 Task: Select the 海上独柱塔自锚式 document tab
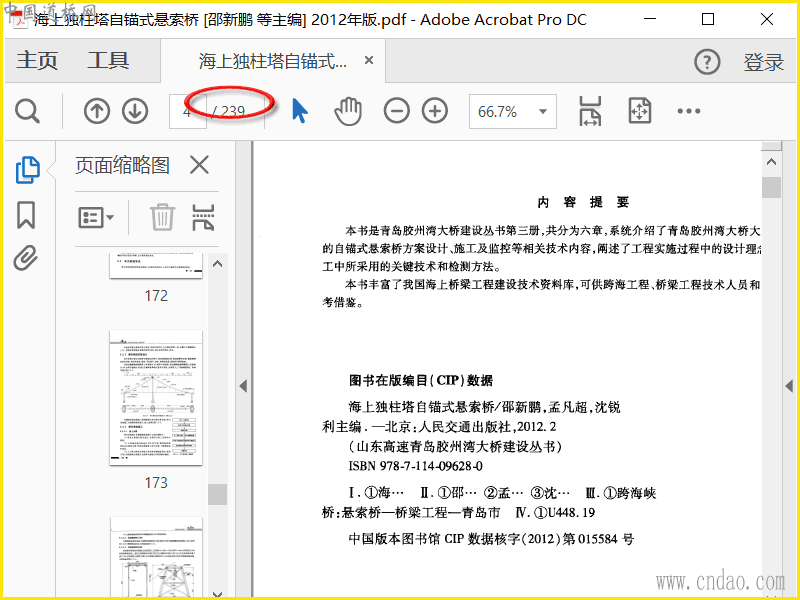click(x=272, y=61)
